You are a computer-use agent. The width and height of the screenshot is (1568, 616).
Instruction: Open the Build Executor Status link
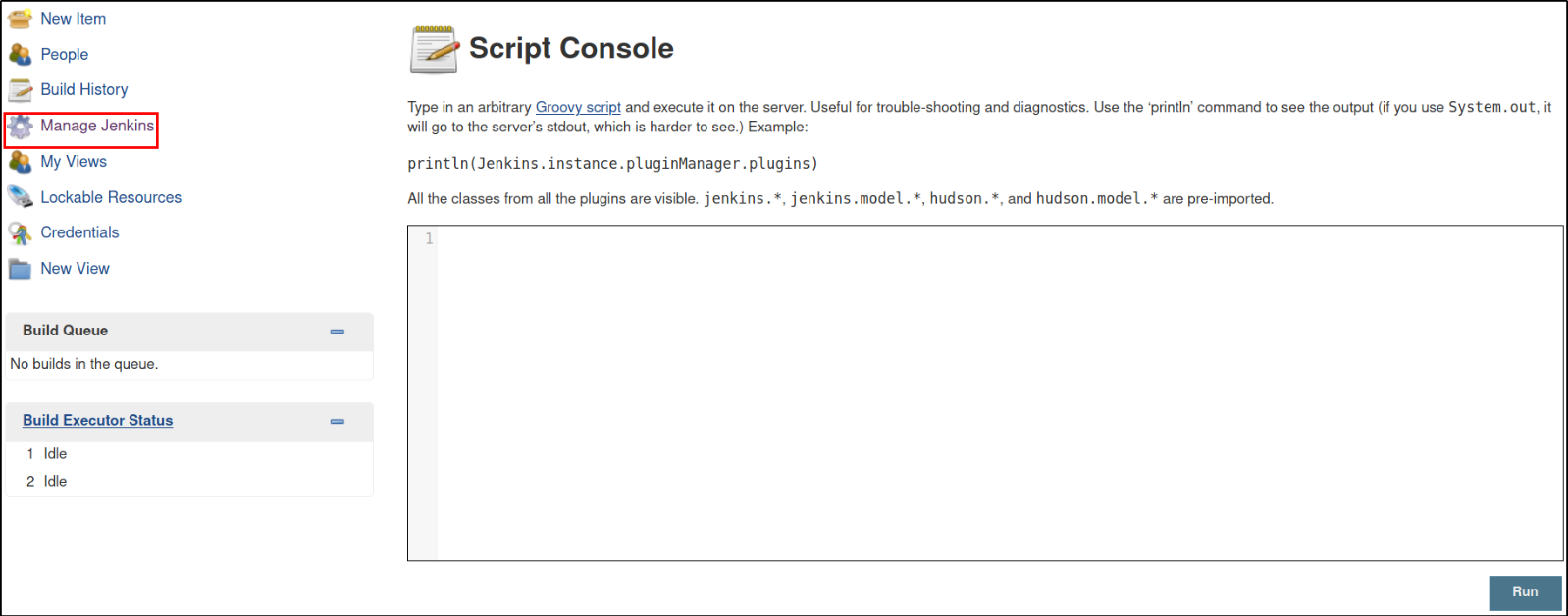pyautogui.click(x=98, y=420)
